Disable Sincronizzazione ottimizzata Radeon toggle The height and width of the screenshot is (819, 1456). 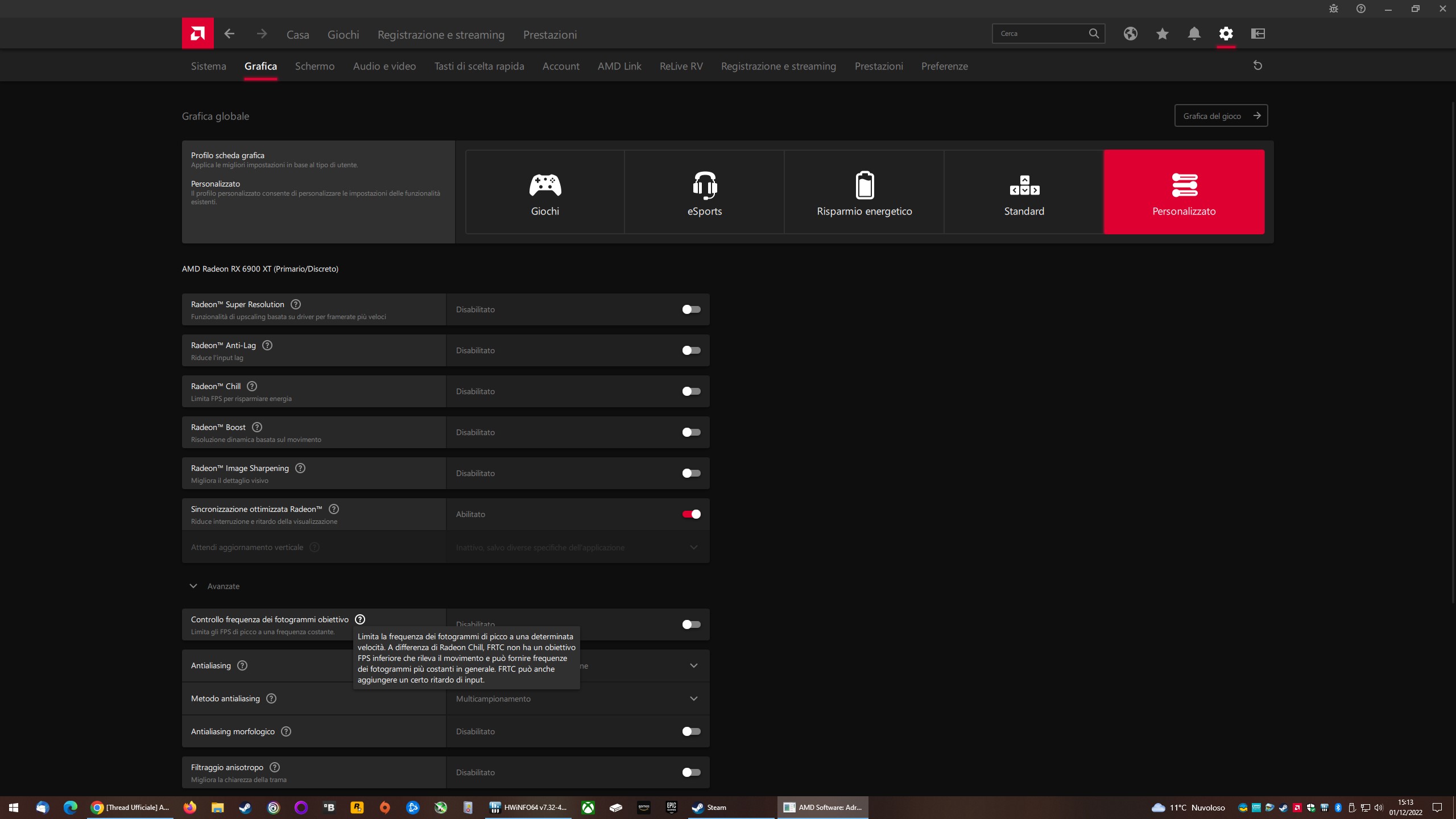click(691, 514)
